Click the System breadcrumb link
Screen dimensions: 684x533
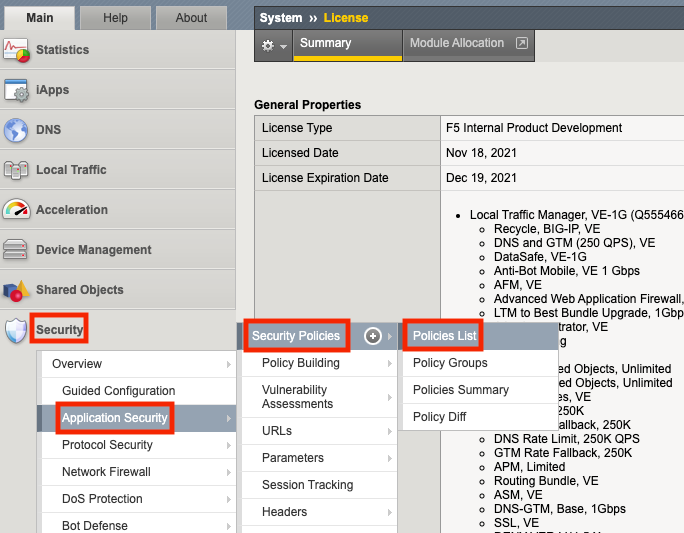(x=280, y=18)
